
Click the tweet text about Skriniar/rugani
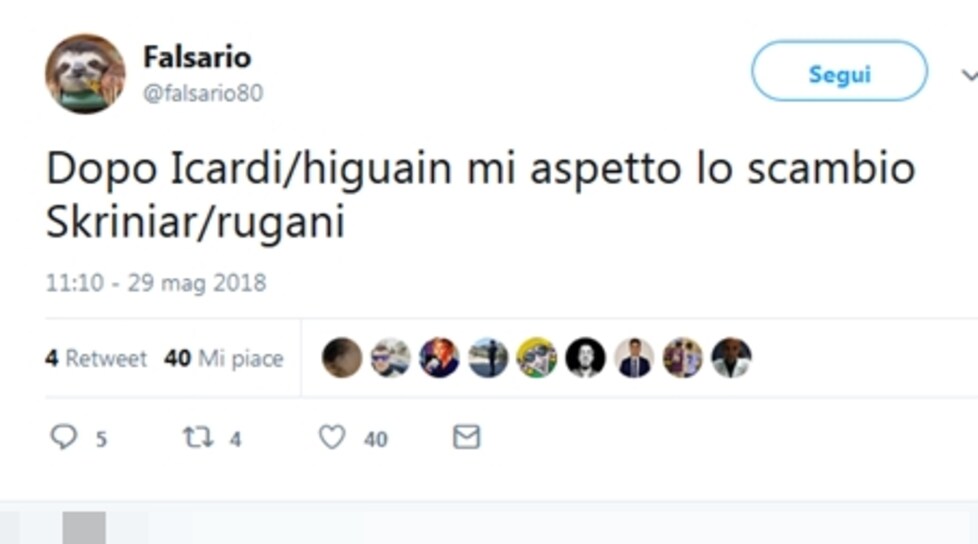coord(480,195)
